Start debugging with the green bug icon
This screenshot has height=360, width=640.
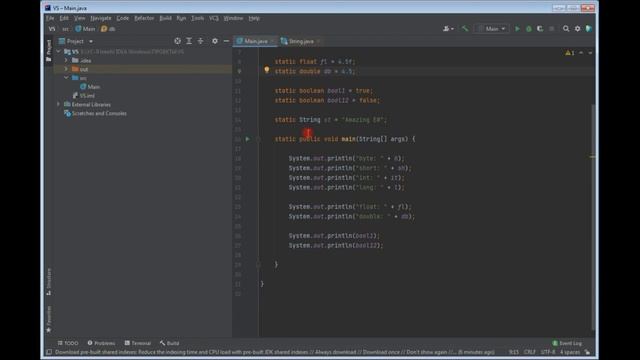[x=529, y=29]
